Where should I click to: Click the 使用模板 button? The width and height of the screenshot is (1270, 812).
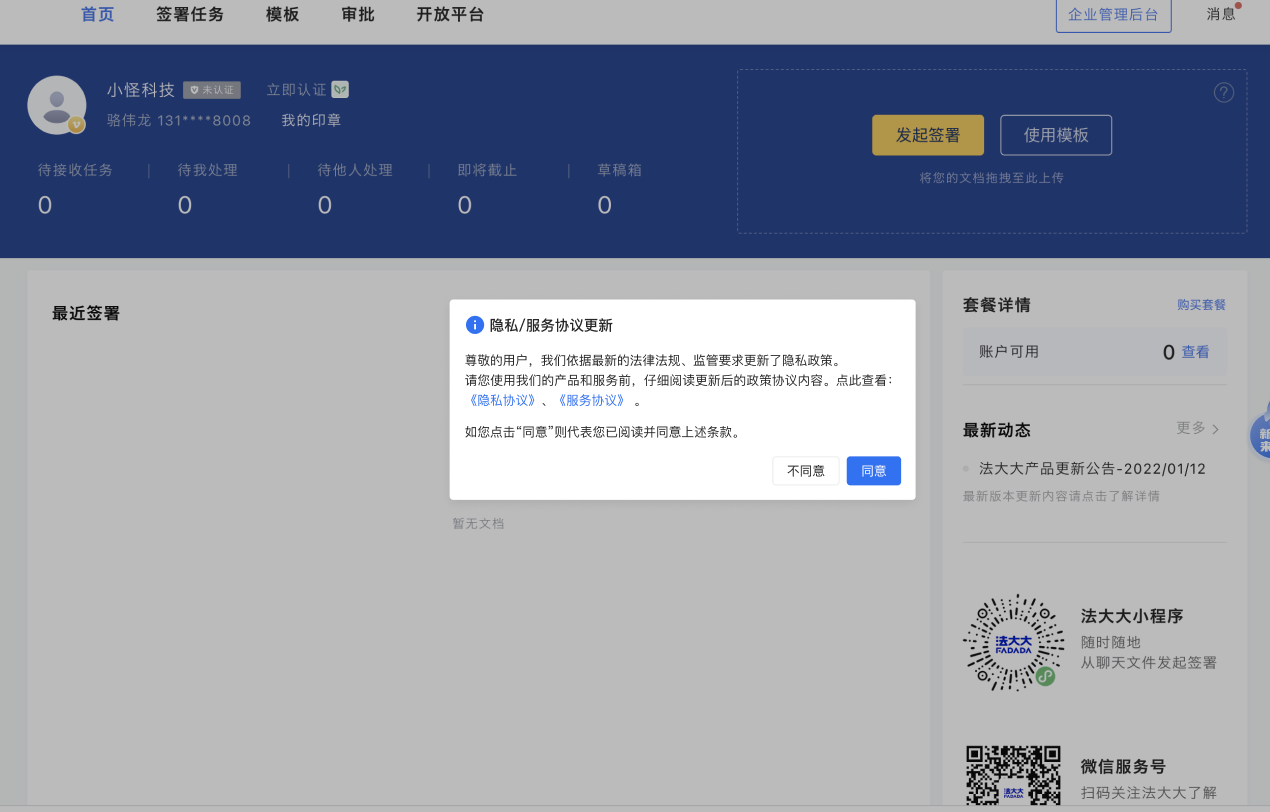click(x=1056, y=135)
